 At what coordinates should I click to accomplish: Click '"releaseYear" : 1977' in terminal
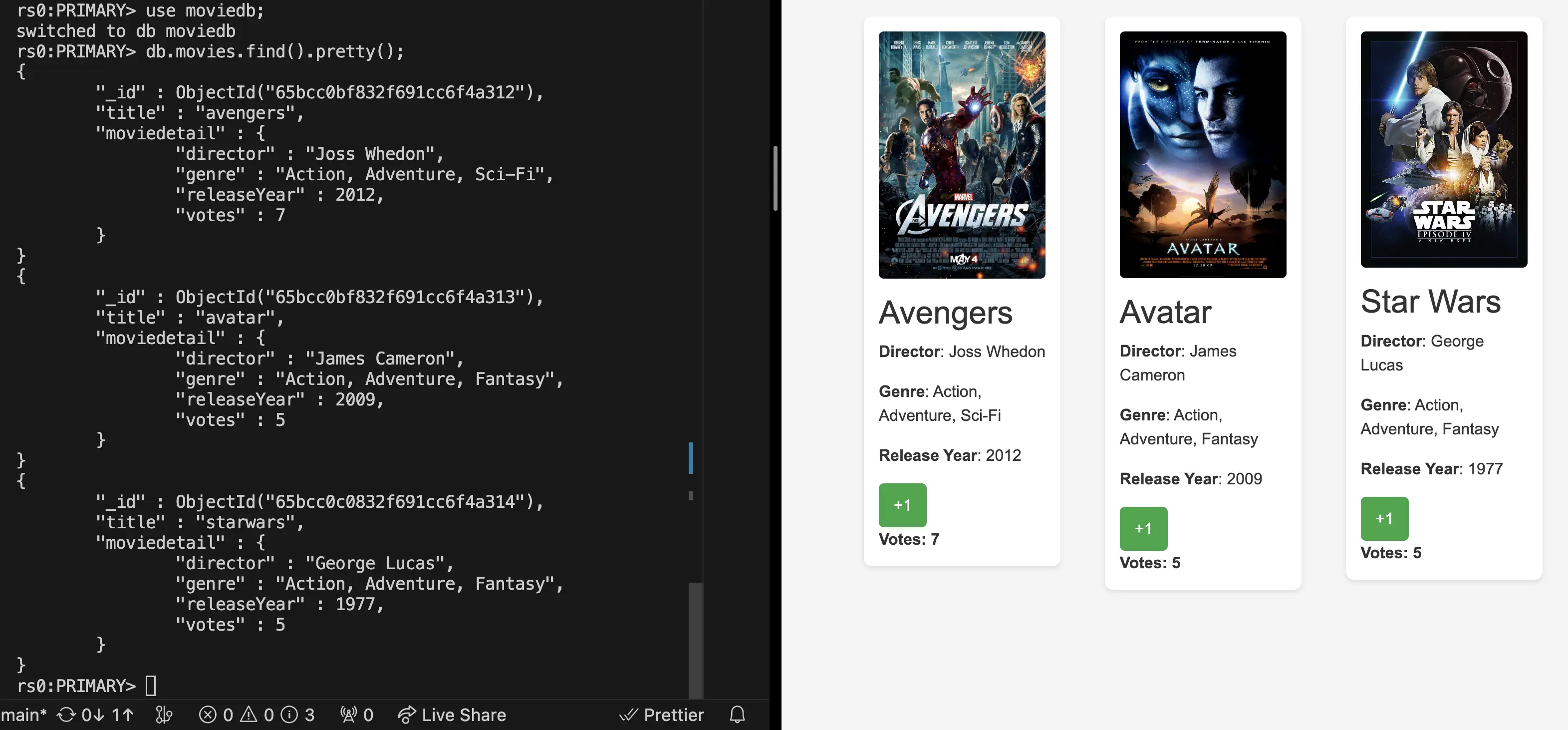279,604
